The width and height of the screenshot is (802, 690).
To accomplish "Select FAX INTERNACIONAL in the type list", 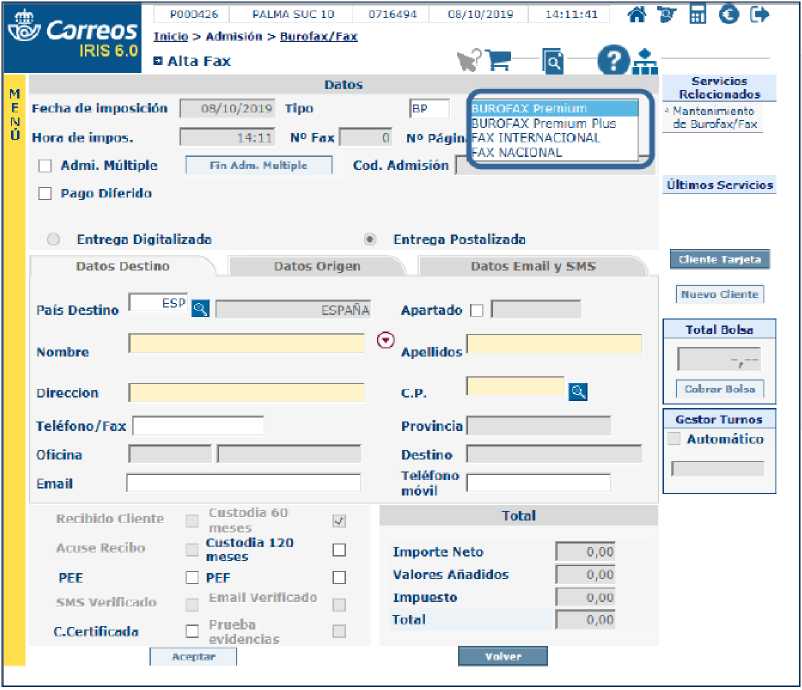I will 536,138.
